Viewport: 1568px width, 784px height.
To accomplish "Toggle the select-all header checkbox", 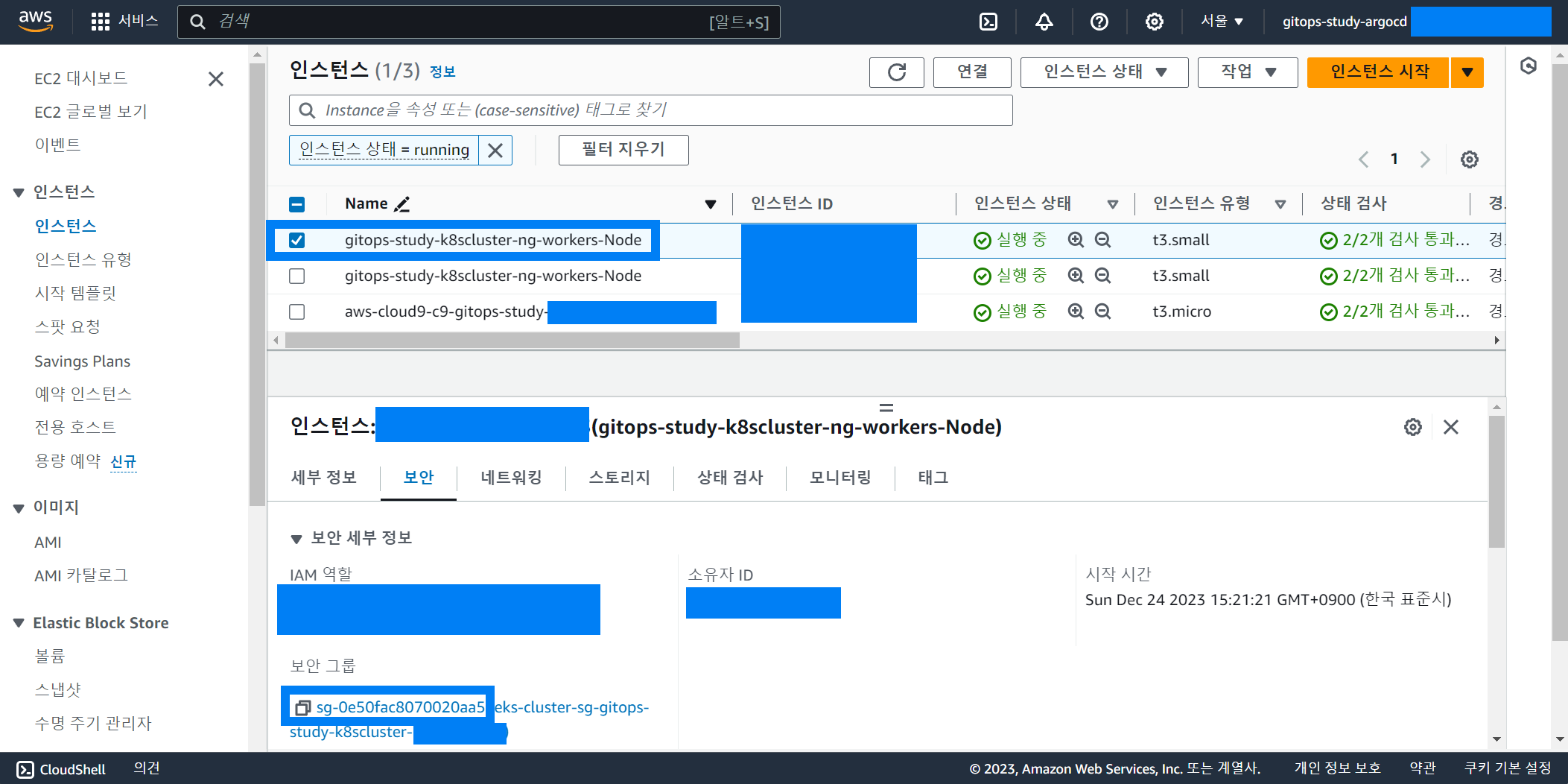I will [296, 204].
